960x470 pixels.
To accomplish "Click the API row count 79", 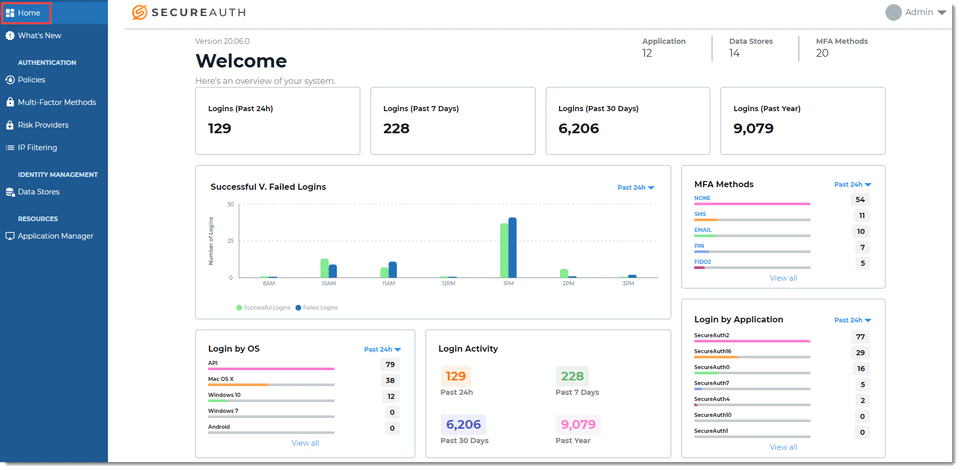I will [x=390, y=365].
